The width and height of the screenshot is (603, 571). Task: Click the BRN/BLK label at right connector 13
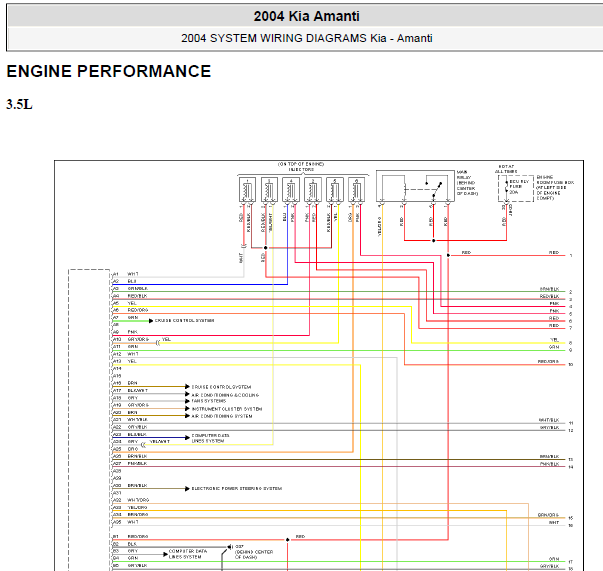coord(550,457)
